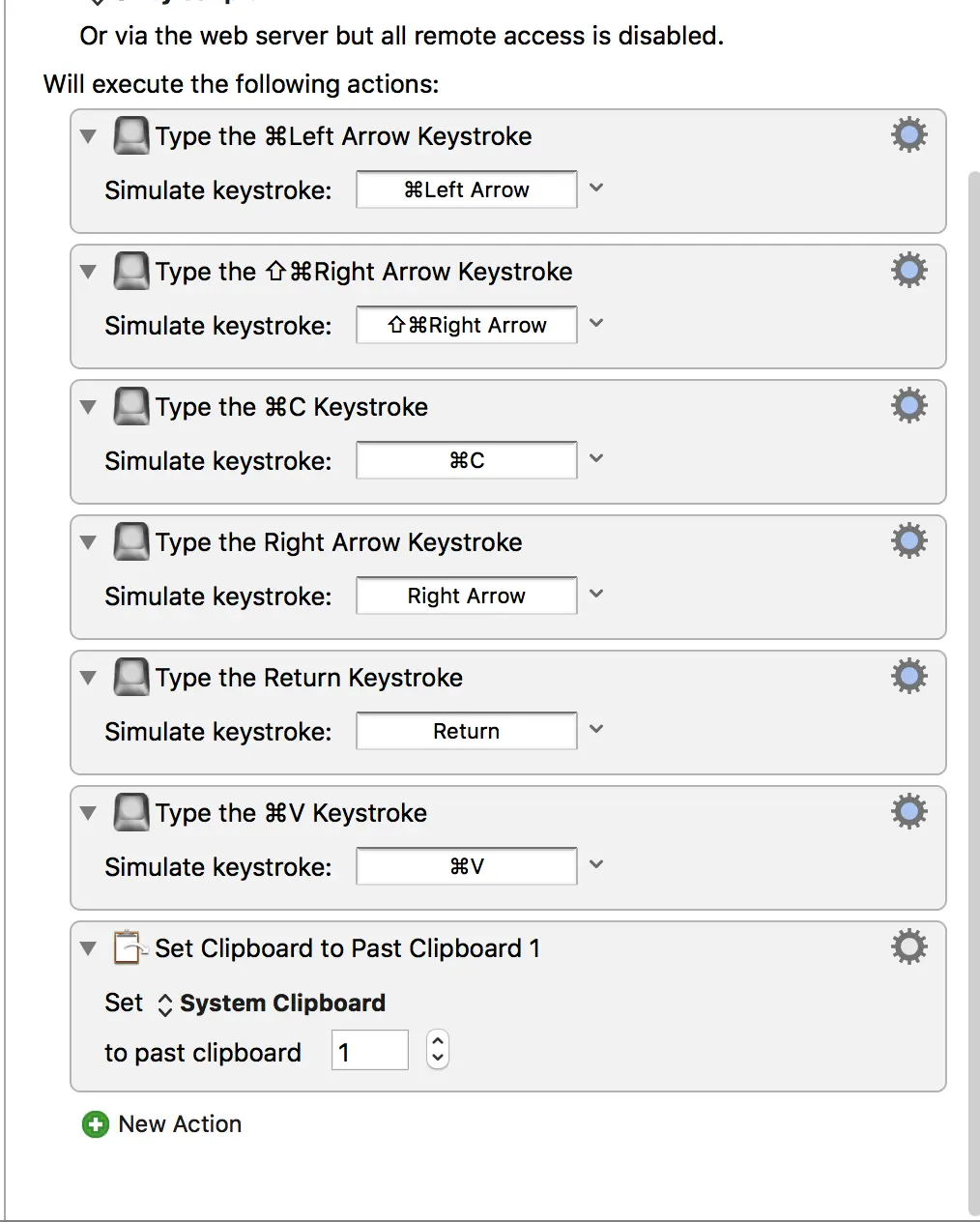
Task: Select the clipboard icon of Set Clipboard action
Action: click(130, 948)
